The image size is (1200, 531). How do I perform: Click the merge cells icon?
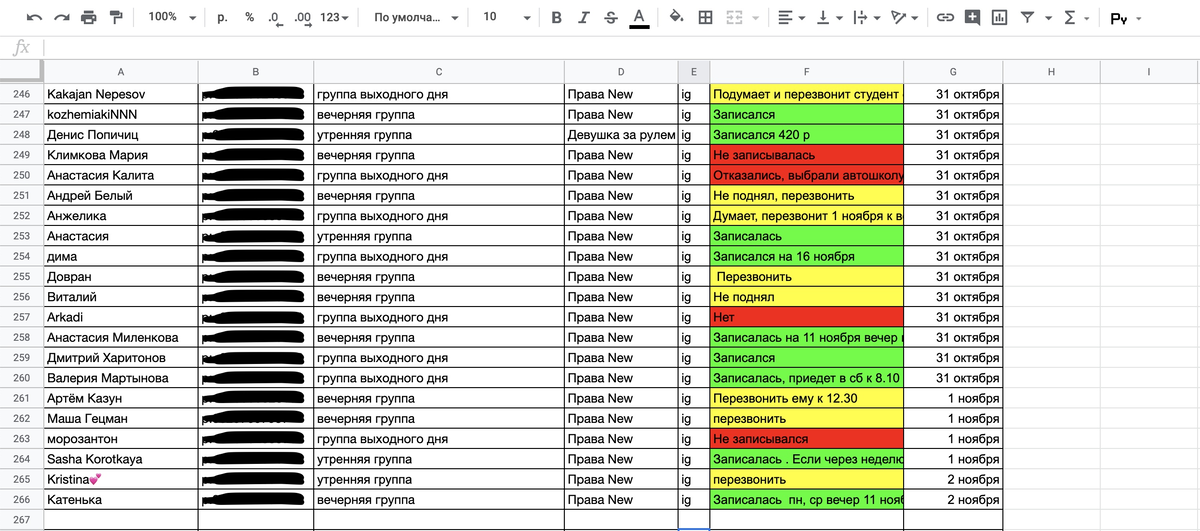[734, 18]
